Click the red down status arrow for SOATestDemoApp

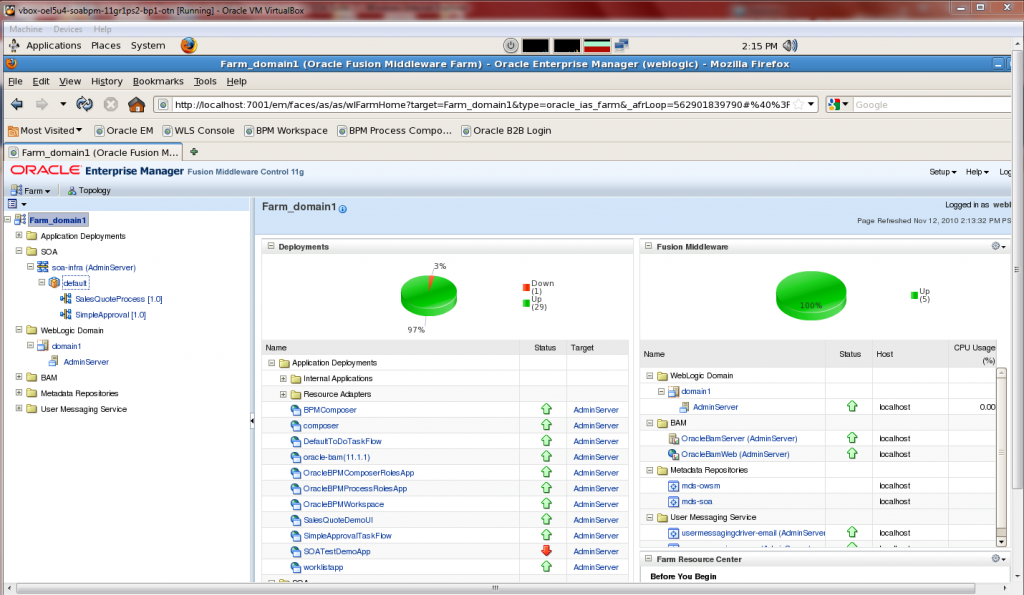tap(546, 551)
